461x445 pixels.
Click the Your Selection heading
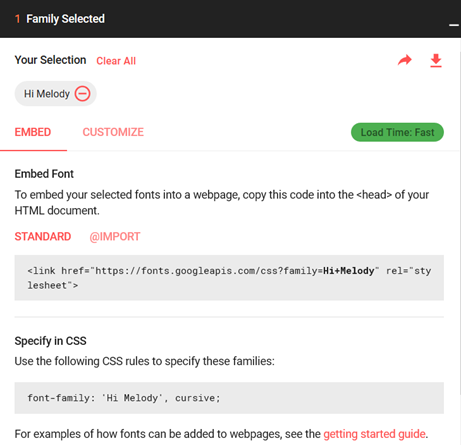click(50, 60)
